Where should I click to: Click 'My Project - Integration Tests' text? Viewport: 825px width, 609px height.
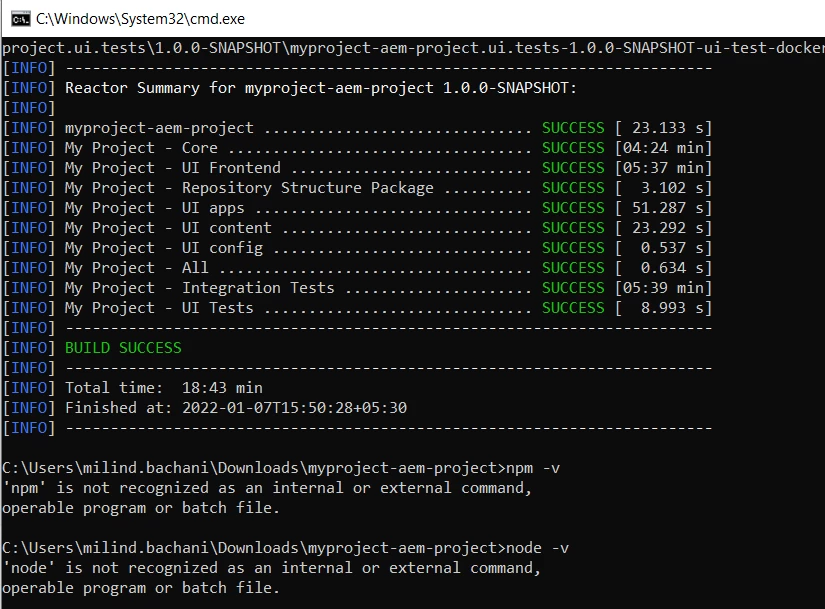click(x=199, y=288)
